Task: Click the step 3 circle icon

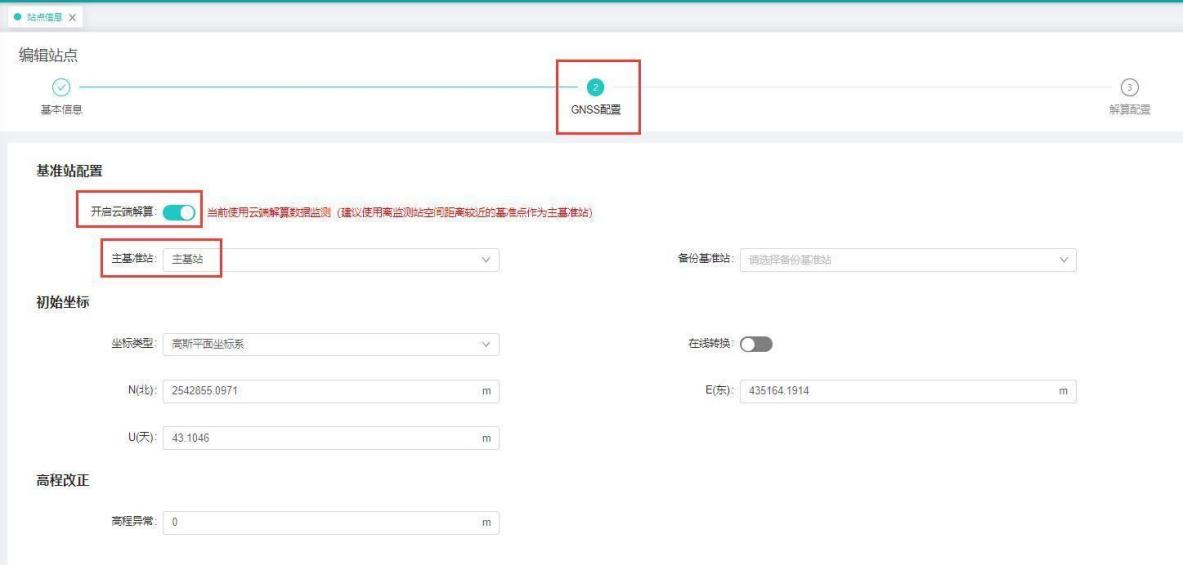Action: point(1130,88)
